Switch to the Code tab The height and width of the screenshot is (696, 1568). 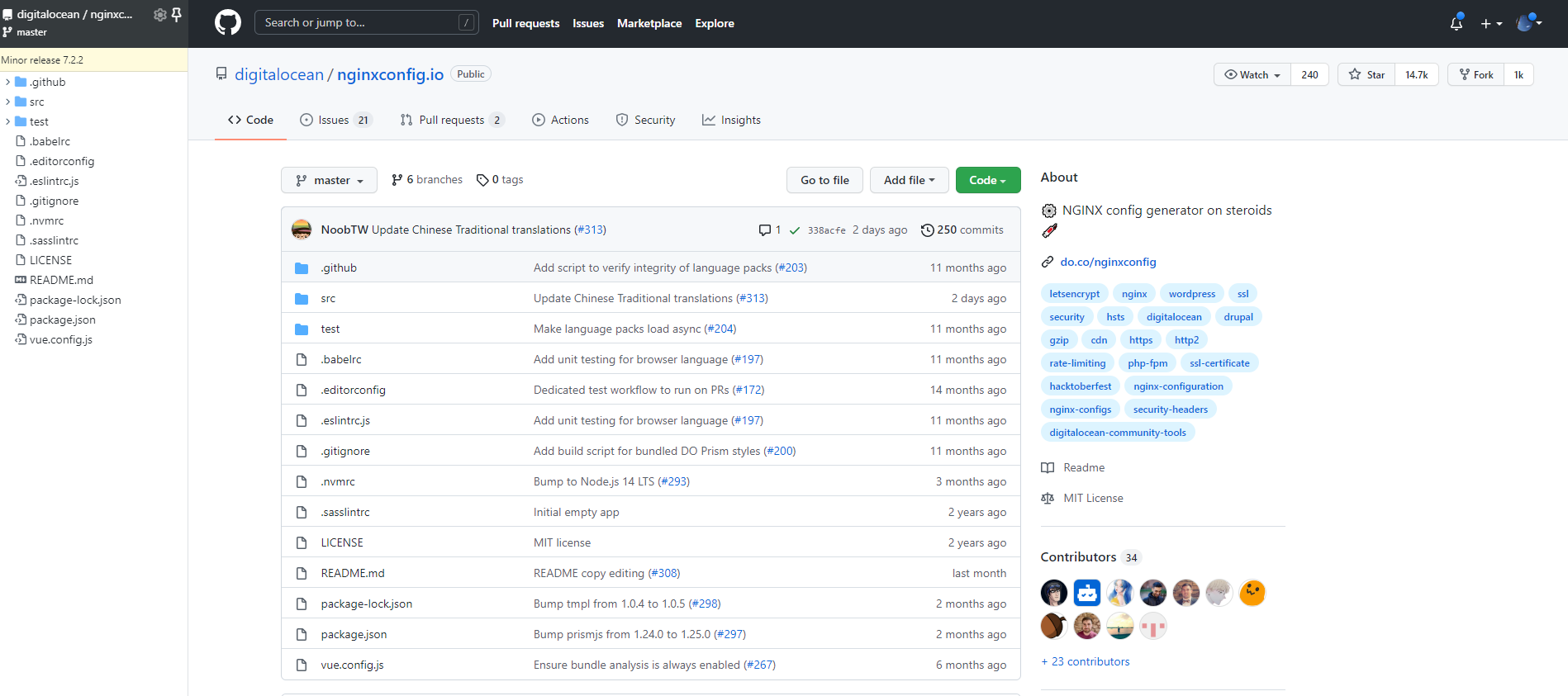tap(250, 120)
